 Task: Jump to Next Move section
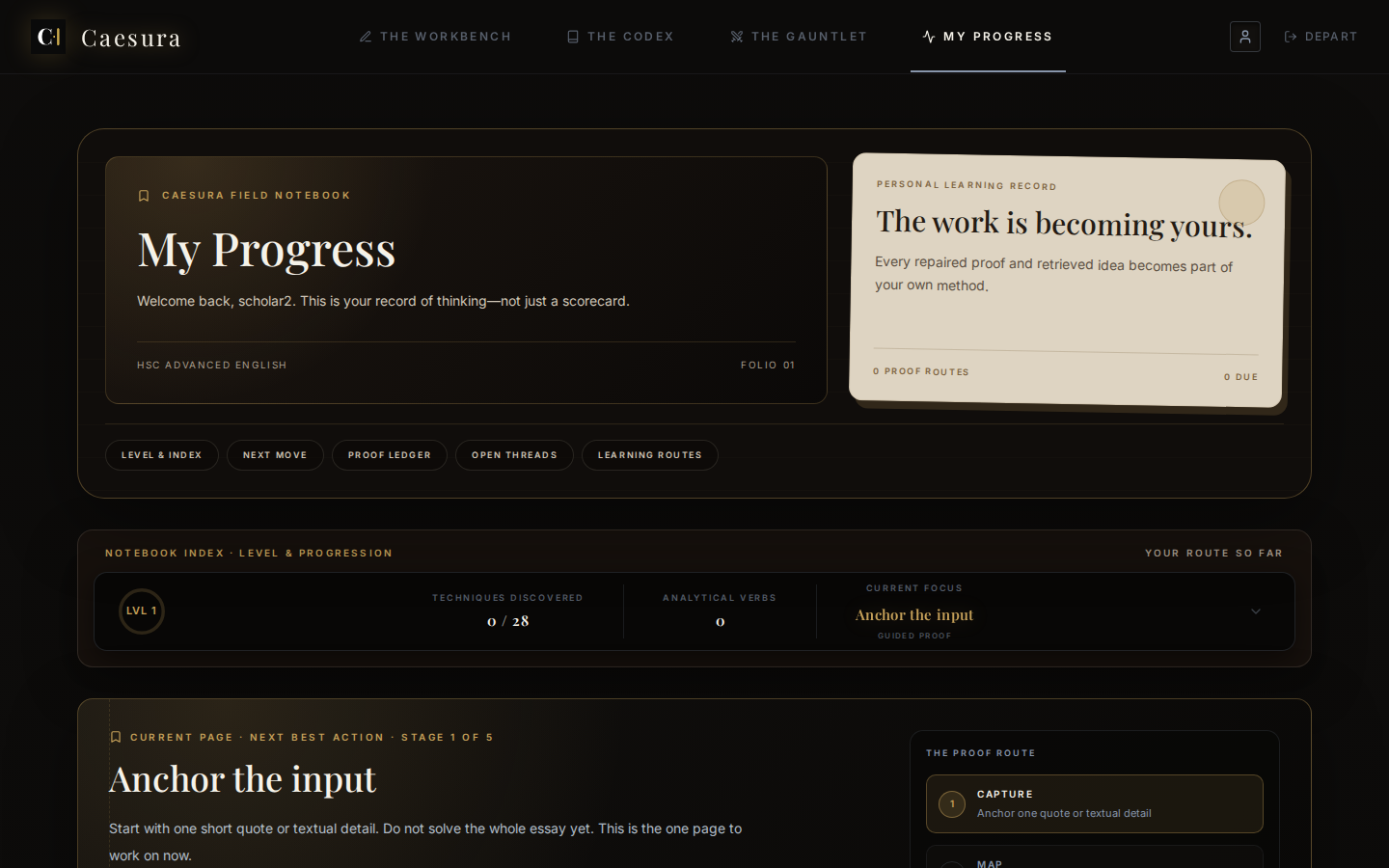pos(275,455)
